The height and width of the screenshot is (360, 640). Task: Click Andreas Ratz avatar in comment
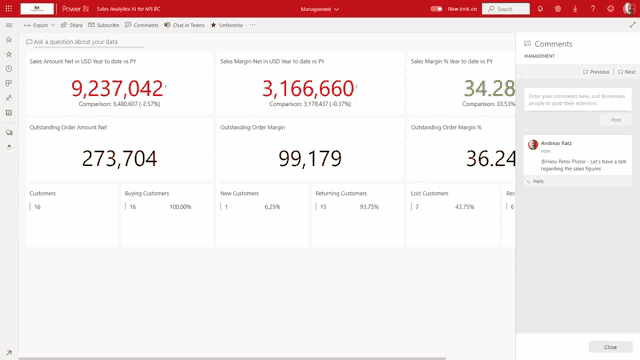(x=533, y=144)
